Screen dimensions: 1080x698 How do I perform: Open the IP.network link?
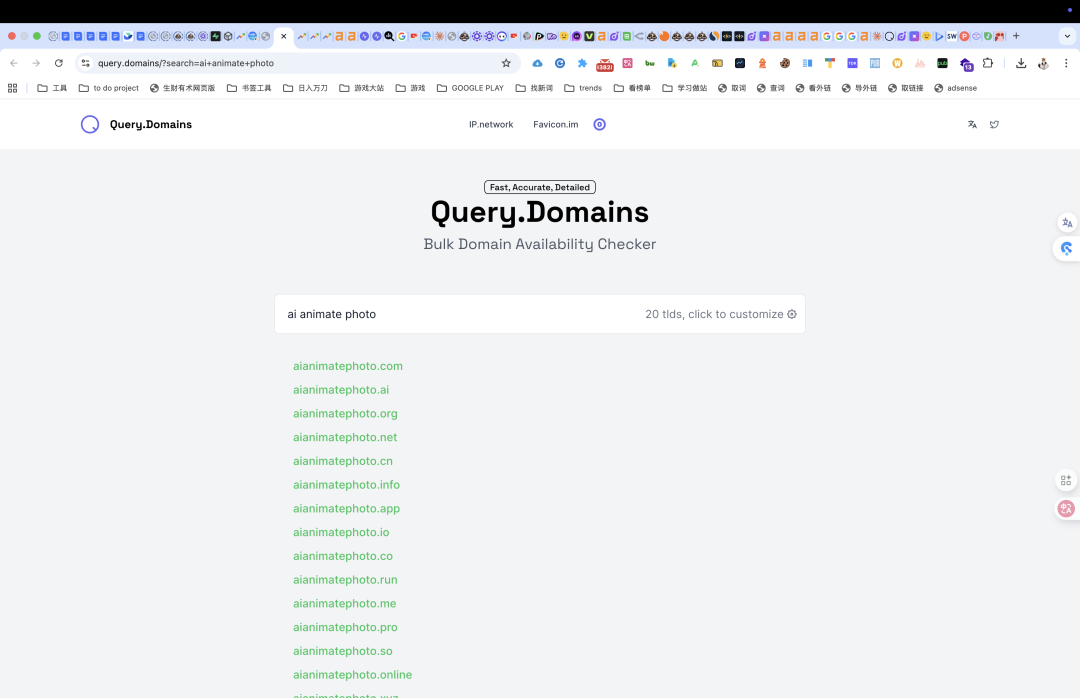click(x=491, y=125)
